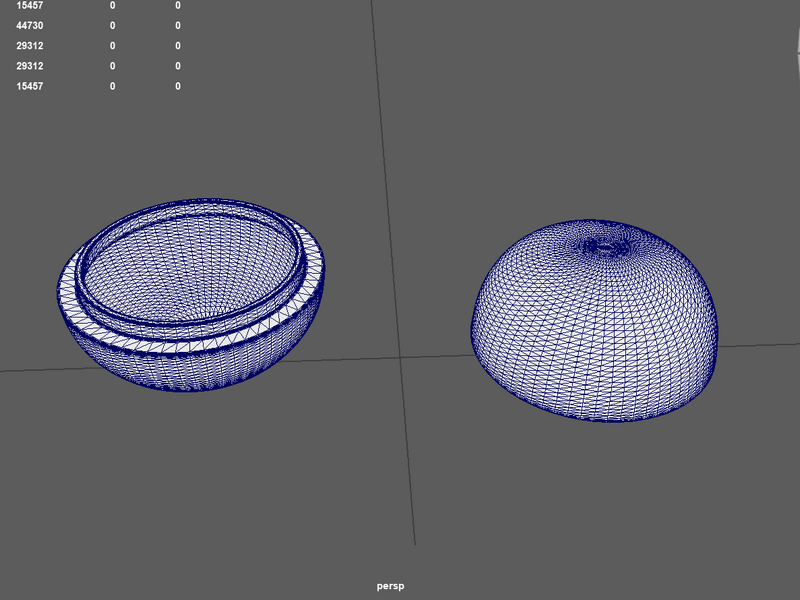Click the grid origin where axis lines cross

(400, 358)
